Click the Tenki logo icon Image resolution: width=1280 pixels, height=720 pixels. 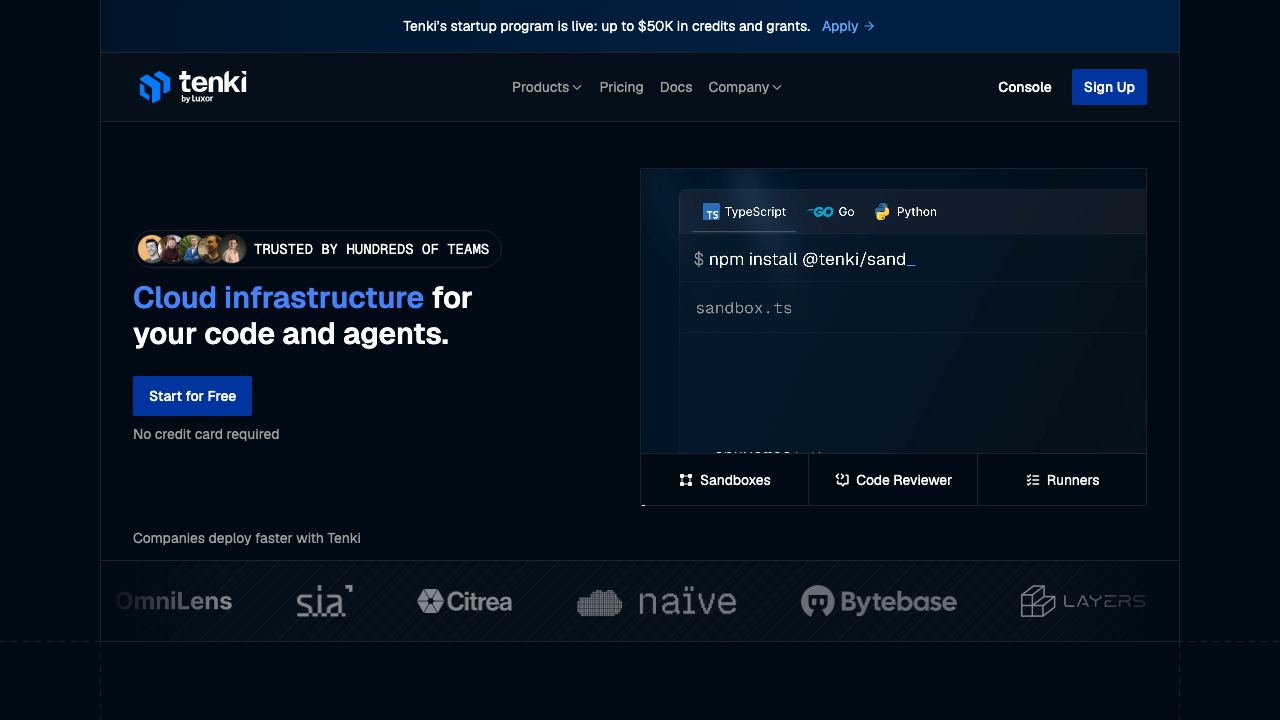pyautogui.click(x=155, y=87)
